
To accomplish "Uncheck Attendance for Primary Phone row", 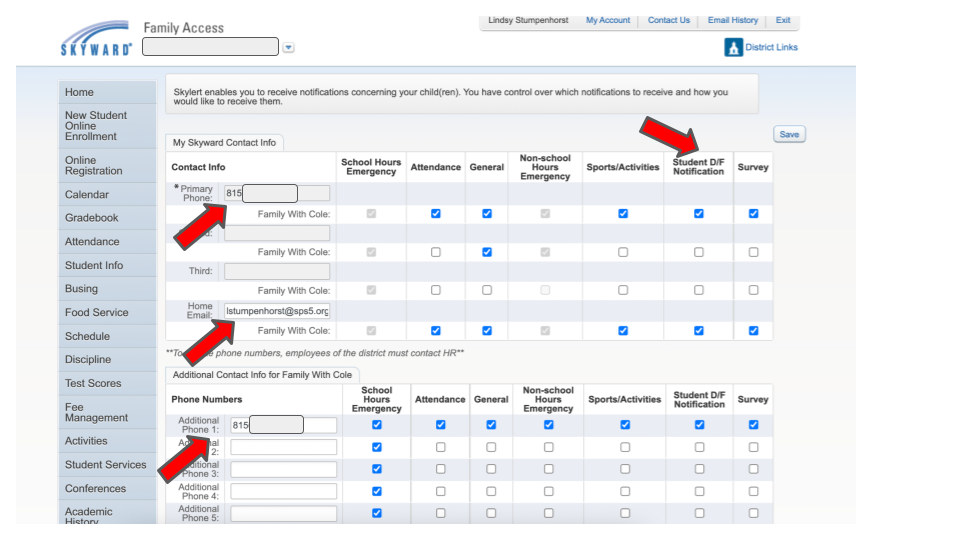I will click(435, 214).
